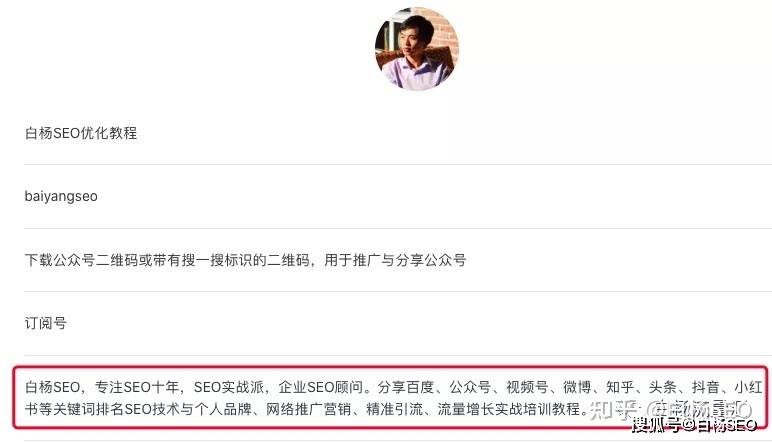Open the 知乎 watermark logo
The image size is (772, 442).
(615, 410)
